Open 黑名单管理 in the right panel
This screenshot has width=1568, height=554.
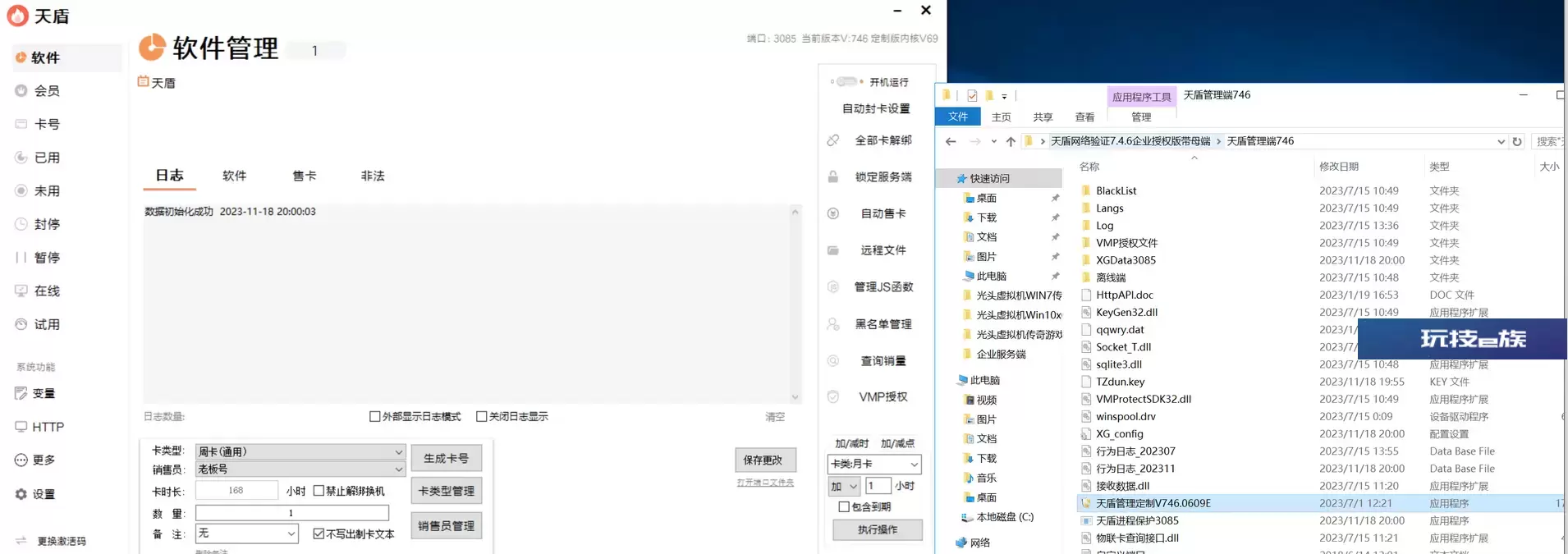click(883, 324)
